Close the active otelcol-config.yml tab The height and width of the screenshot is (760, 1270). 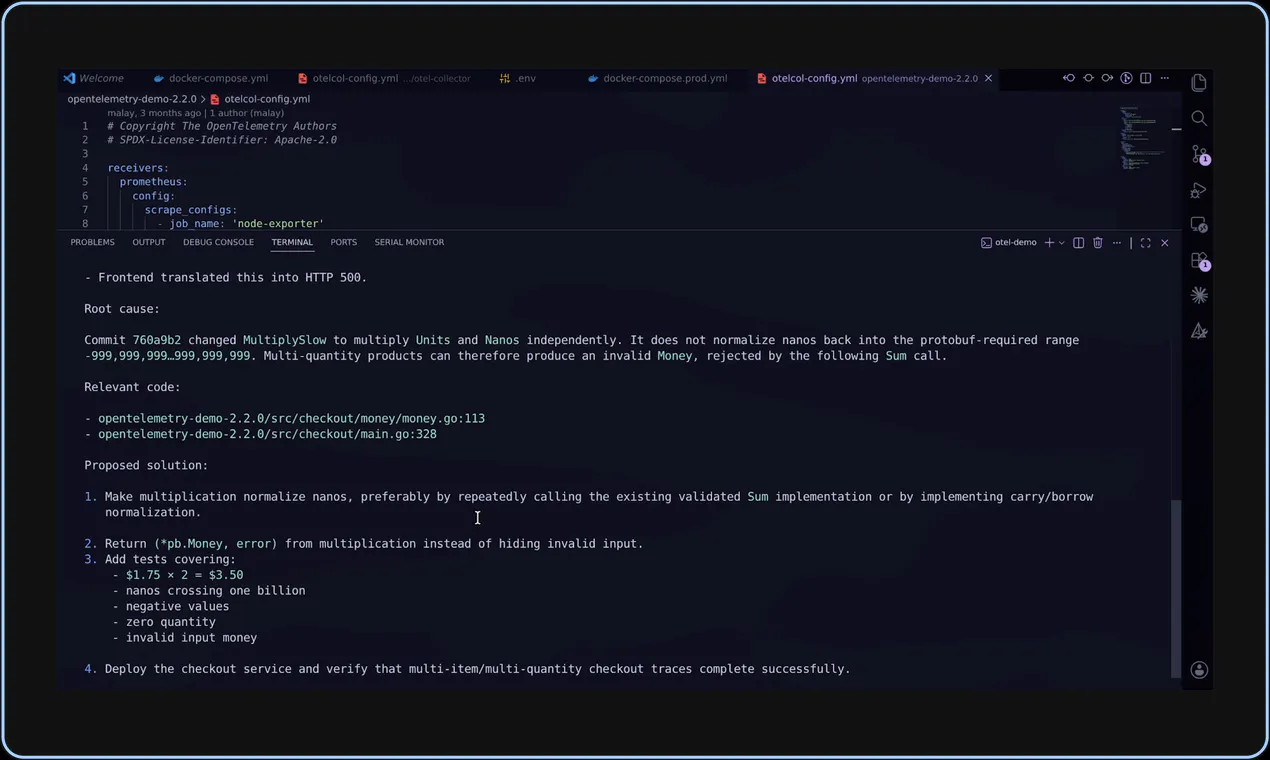click(989, 78)
